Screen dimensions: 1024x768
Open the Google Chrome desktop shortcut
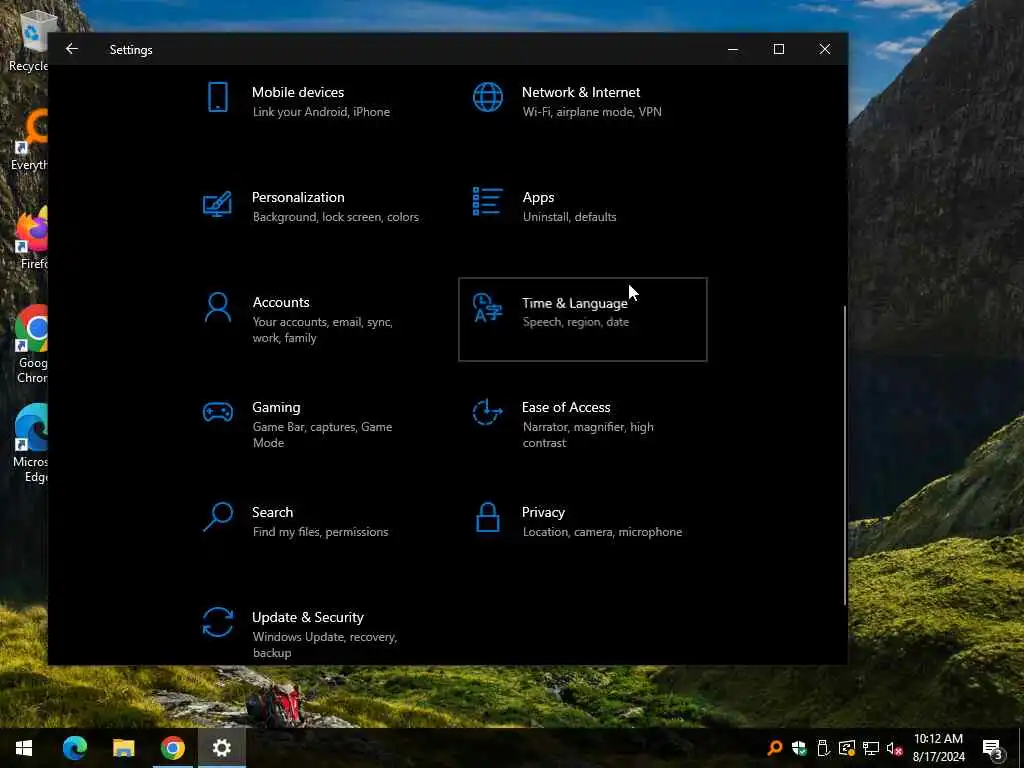31,345
